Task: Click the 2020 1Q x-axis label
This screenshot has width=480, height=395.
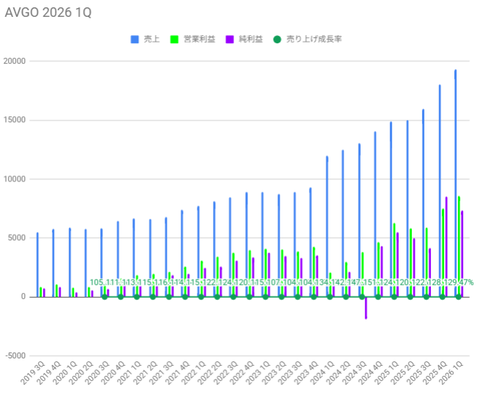Action: point(65,373)
